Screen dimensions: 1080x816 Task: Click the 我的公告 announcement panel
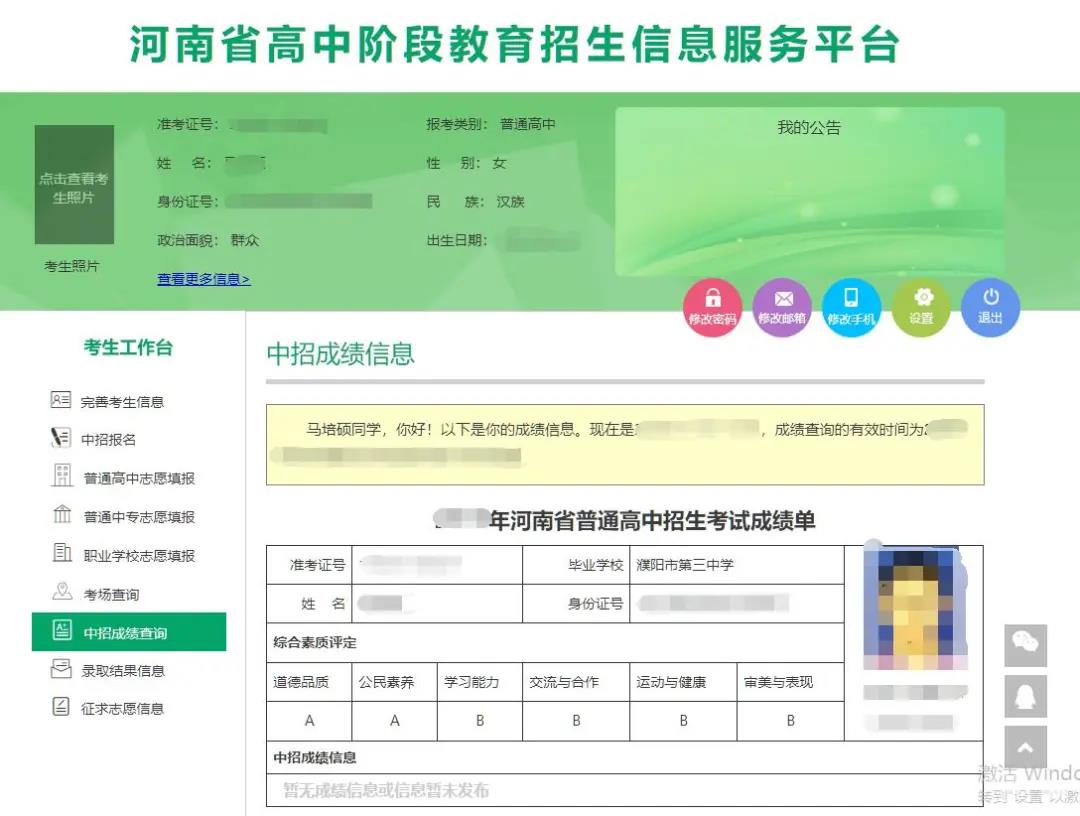[x=809, y=190]
